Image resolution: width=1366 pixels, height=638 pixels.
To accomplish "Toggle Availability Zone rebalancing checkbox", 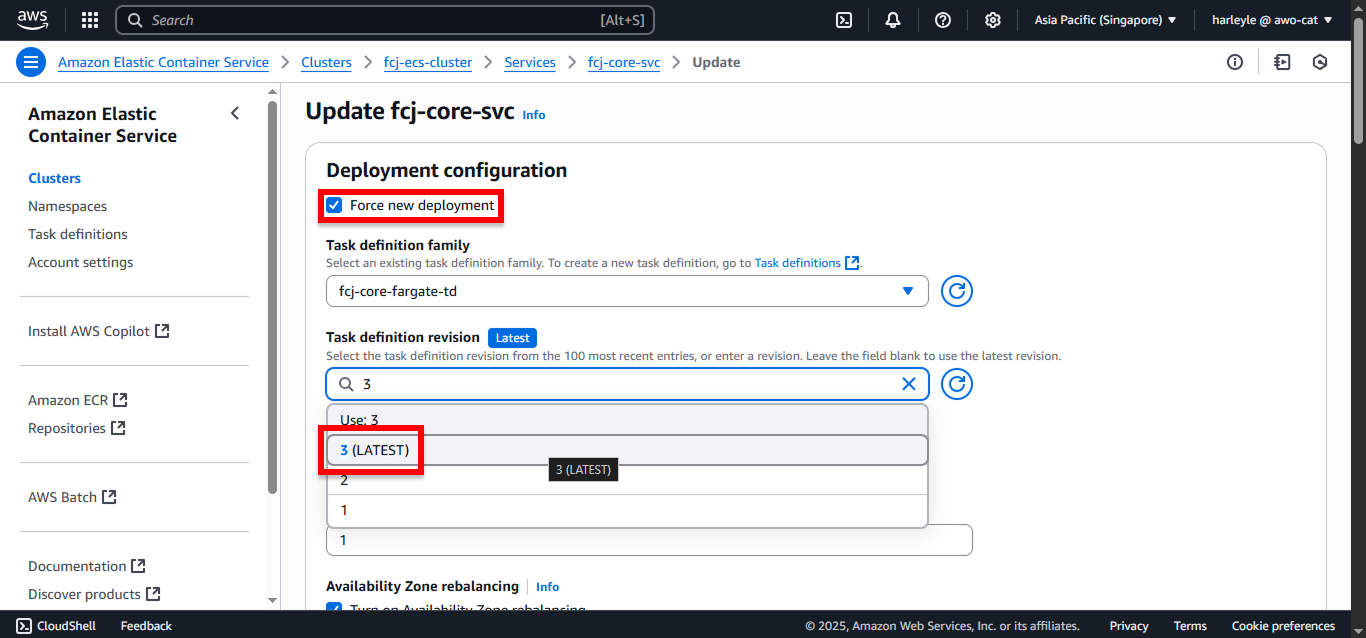I will (334, 609).
